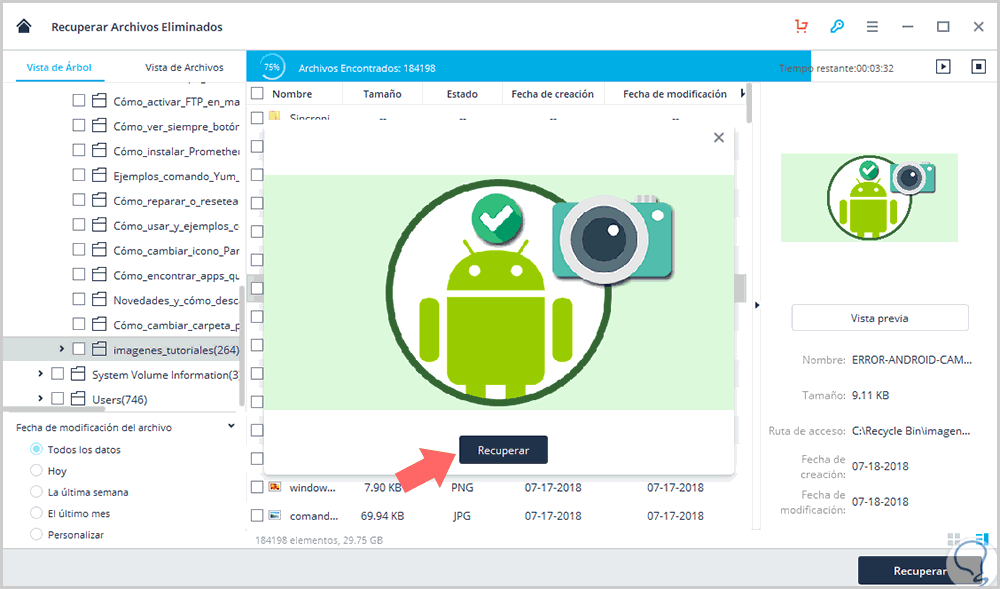
Task: Click the bottom-right Recuperar button
Action: point(919,571)
